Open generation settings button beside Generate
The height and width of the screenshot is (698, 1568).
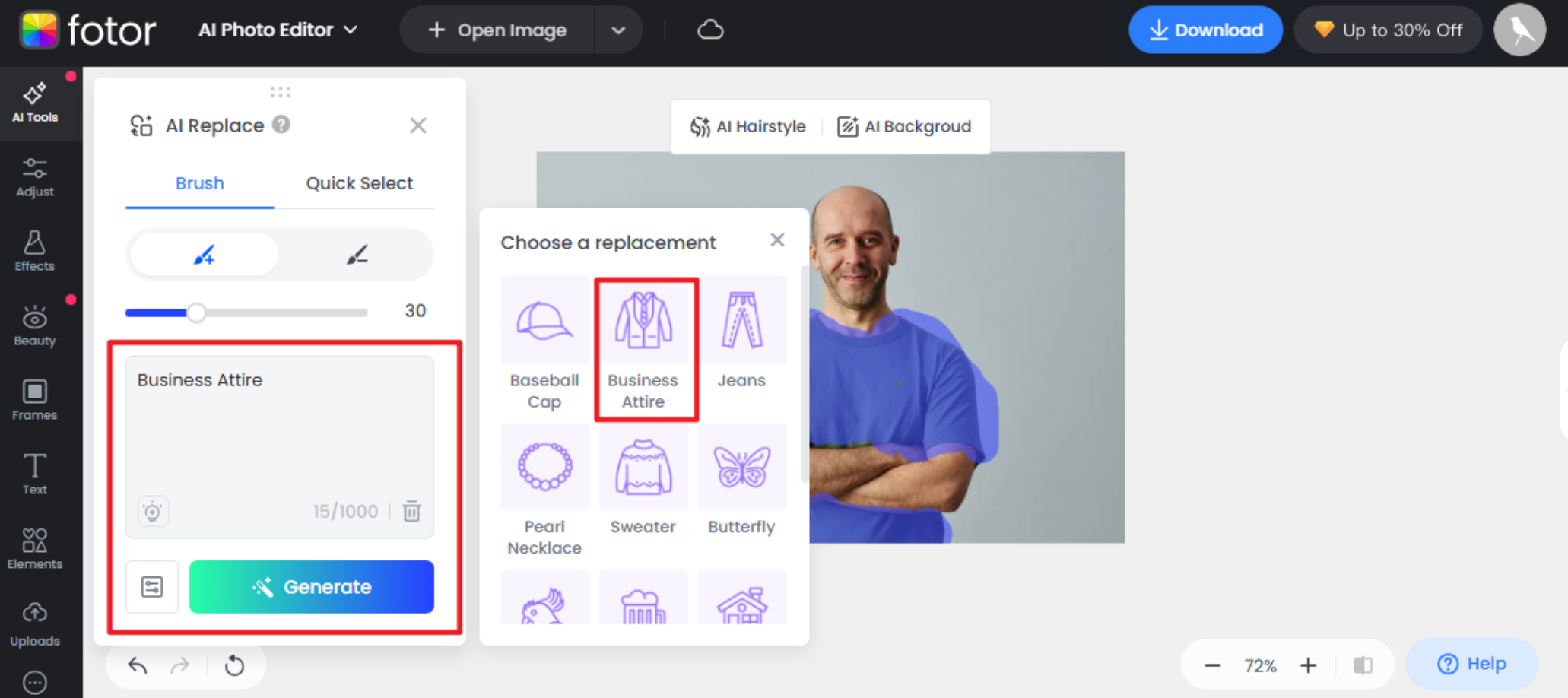[x=152, y=587]
